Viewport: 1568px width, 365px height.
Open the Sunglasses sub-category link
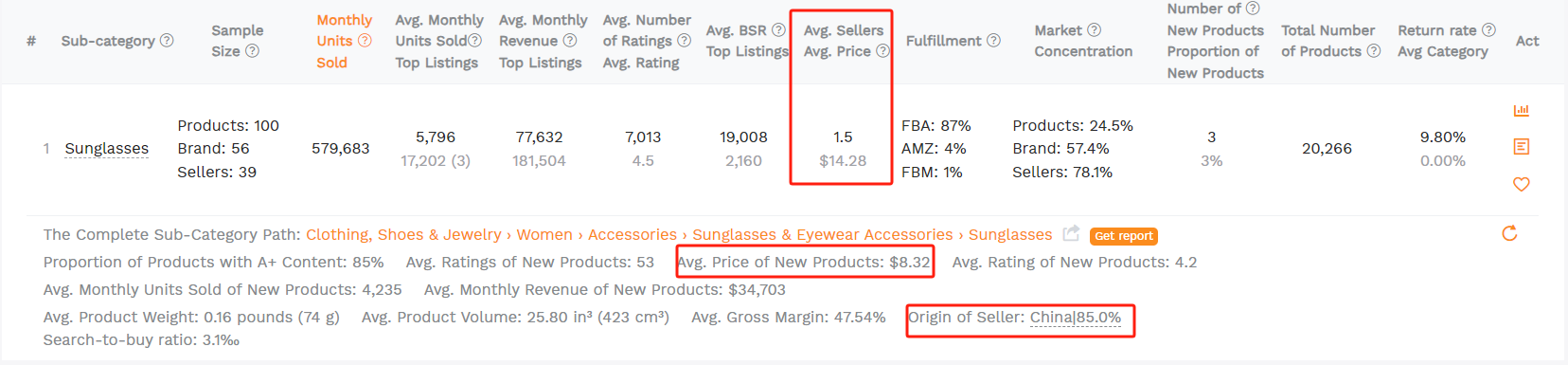(107, 149)
